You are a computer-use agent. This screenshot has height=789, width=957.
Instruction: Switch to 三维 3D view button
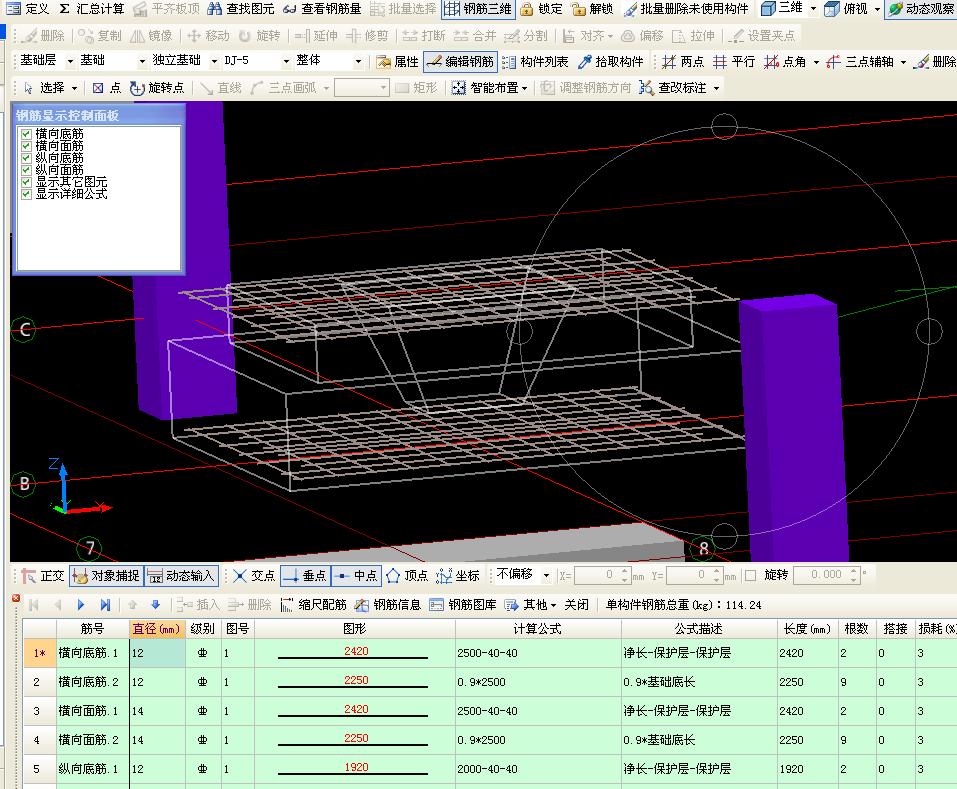782,8
